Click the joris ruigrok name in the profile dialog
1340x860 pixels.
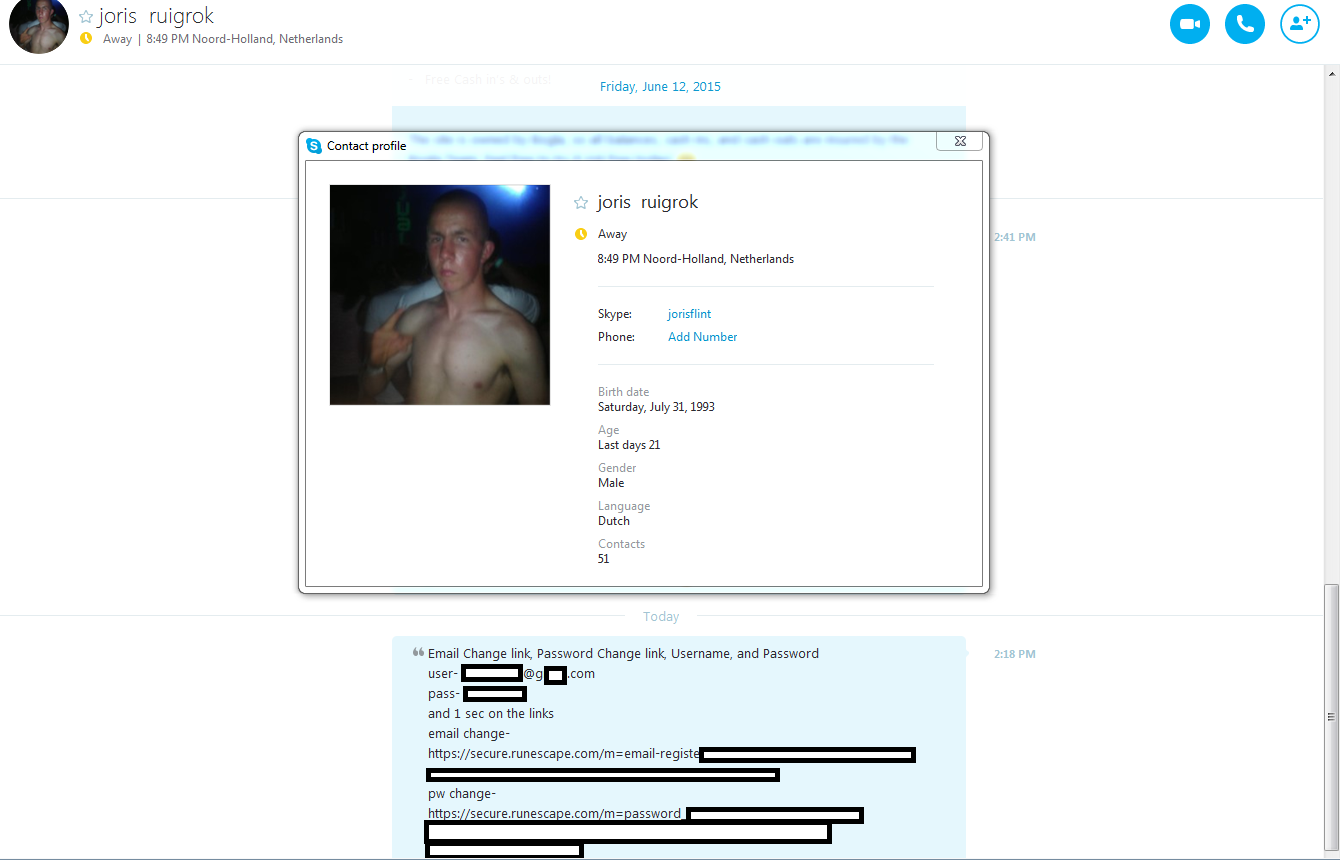(x=648, y=202)
